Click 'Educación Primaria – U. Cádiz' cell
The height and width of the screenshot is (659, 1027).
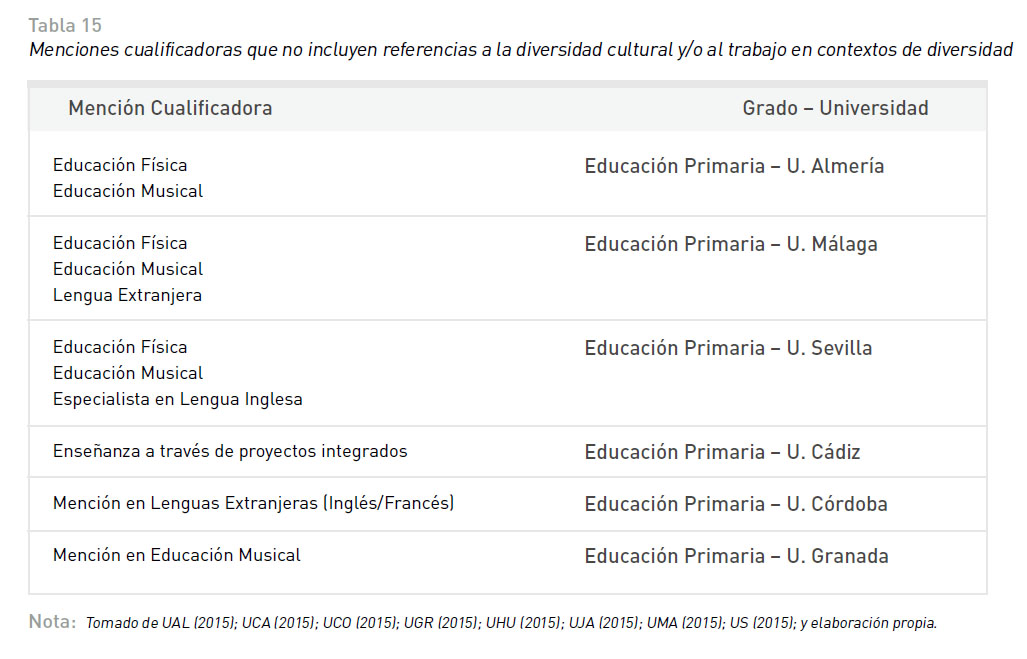click(x=722, y=452)
